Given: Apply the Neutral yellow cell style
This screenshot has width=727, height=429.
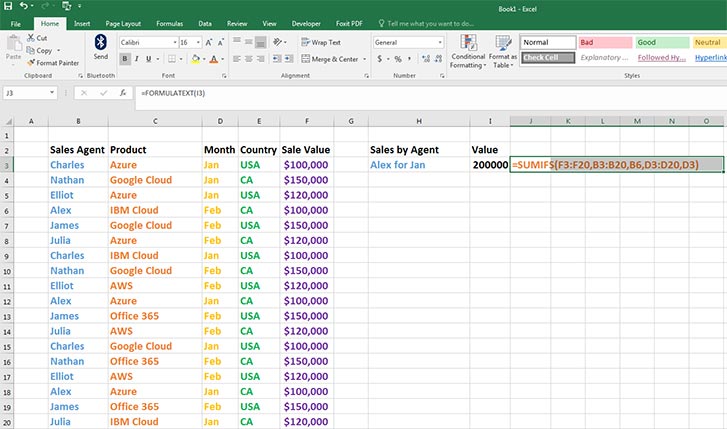Looking at the screenshot, I should (710, 42).
